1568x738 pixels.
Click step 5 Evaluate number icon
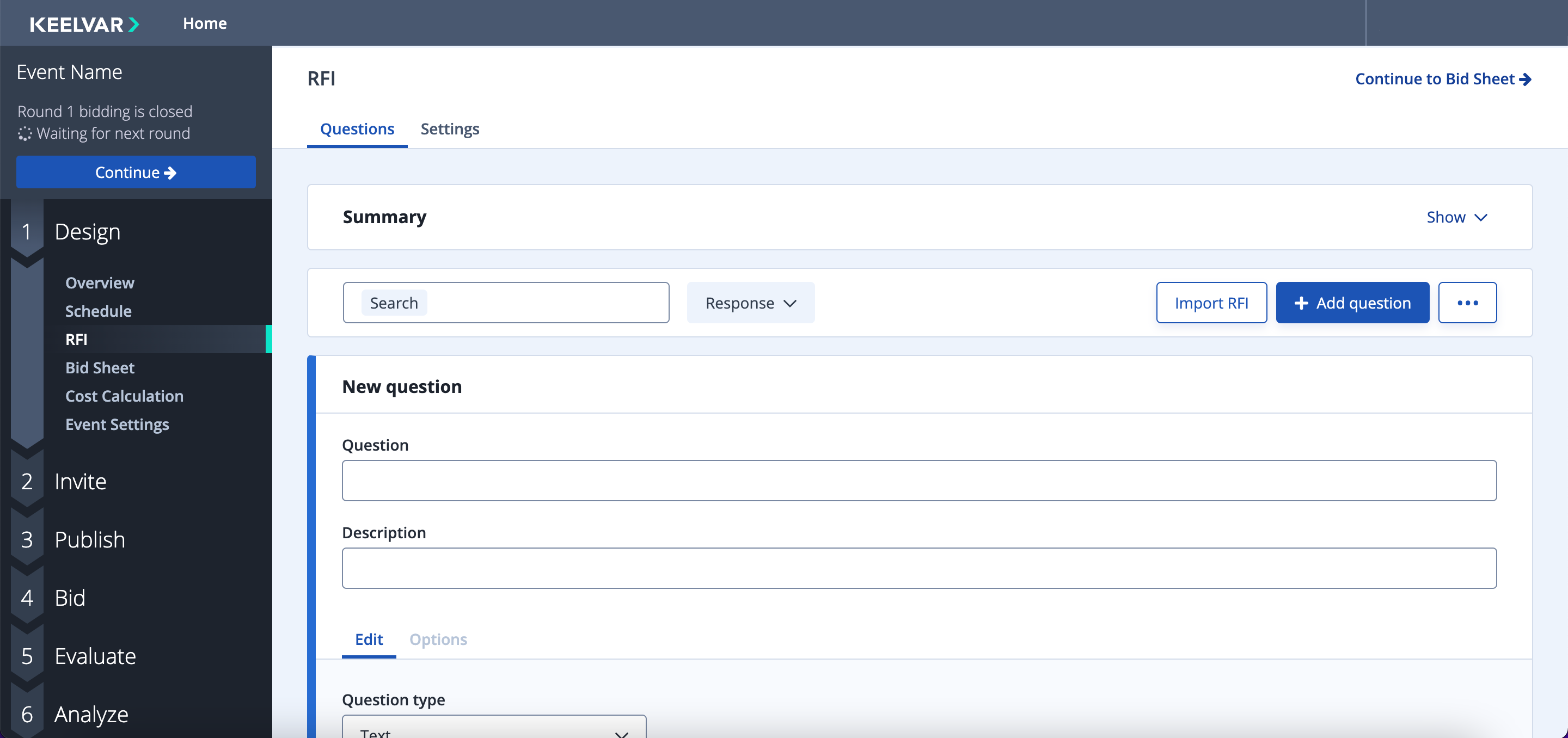[x=27, y=656]
